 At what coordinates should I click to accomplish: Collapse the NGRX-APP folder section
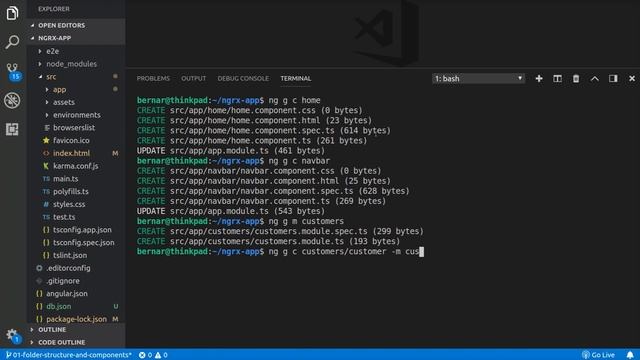point(76,38)
